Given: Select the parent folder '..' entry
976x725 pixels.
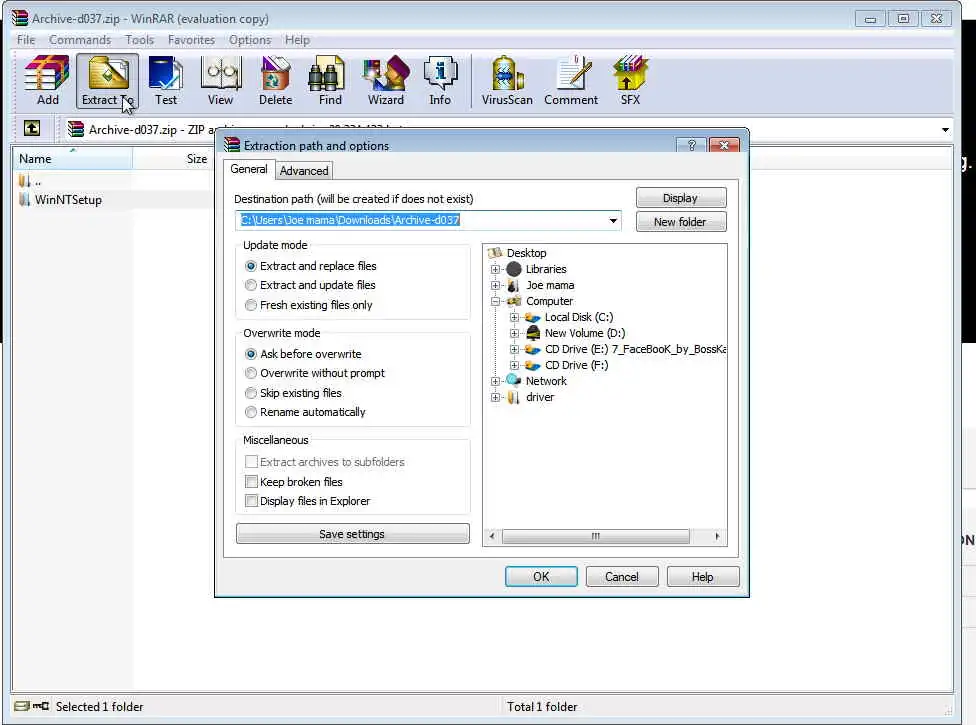Looking at the screenshot, I should (x=30, y=181).
